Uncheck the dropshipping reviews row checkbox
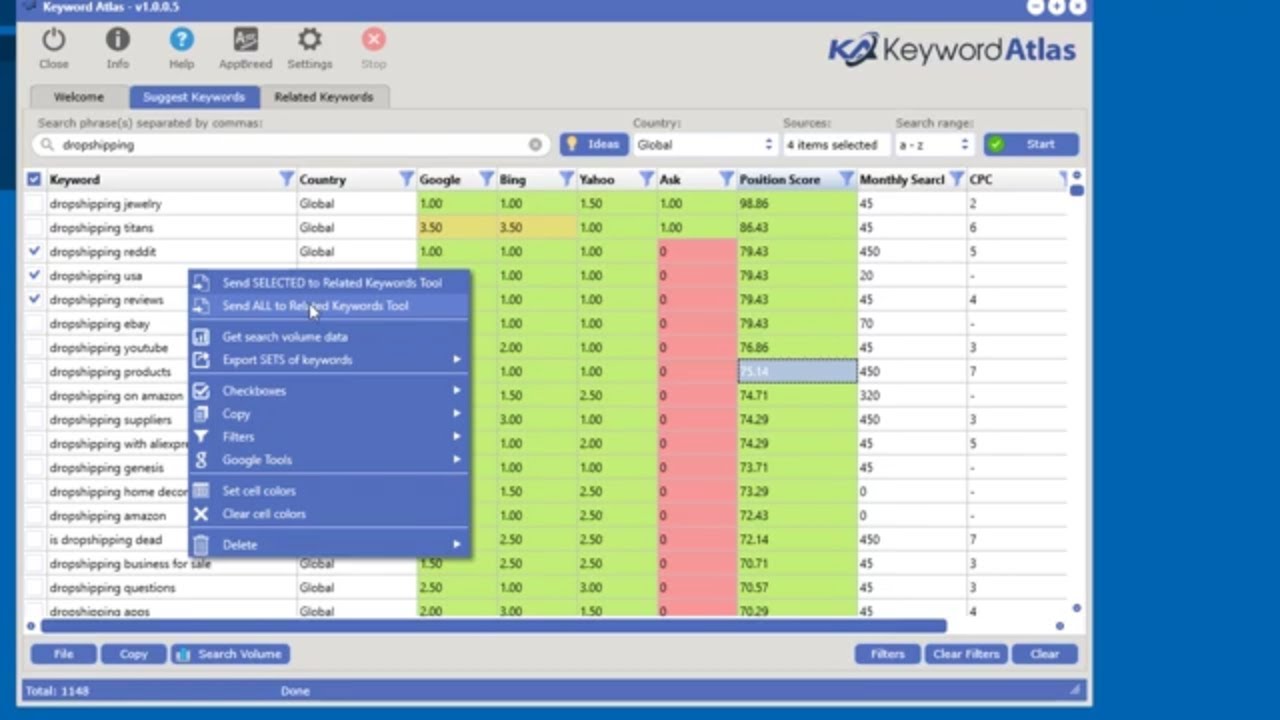The width and height of the screenshot is (1280, 720). pos(34,300)
